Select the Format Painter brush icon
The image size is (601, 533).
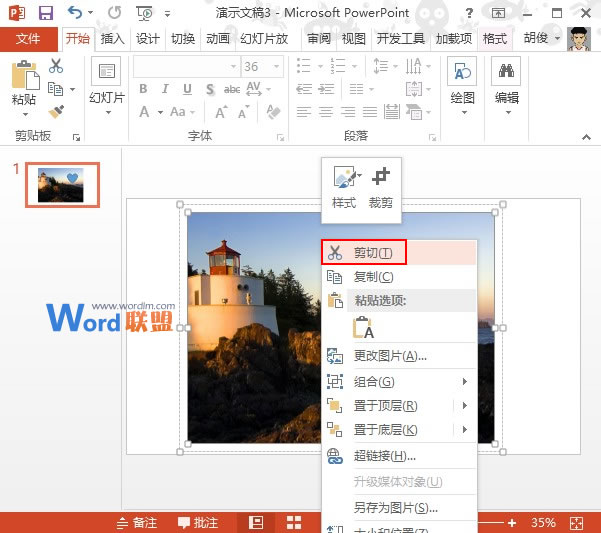coord(56,112)
